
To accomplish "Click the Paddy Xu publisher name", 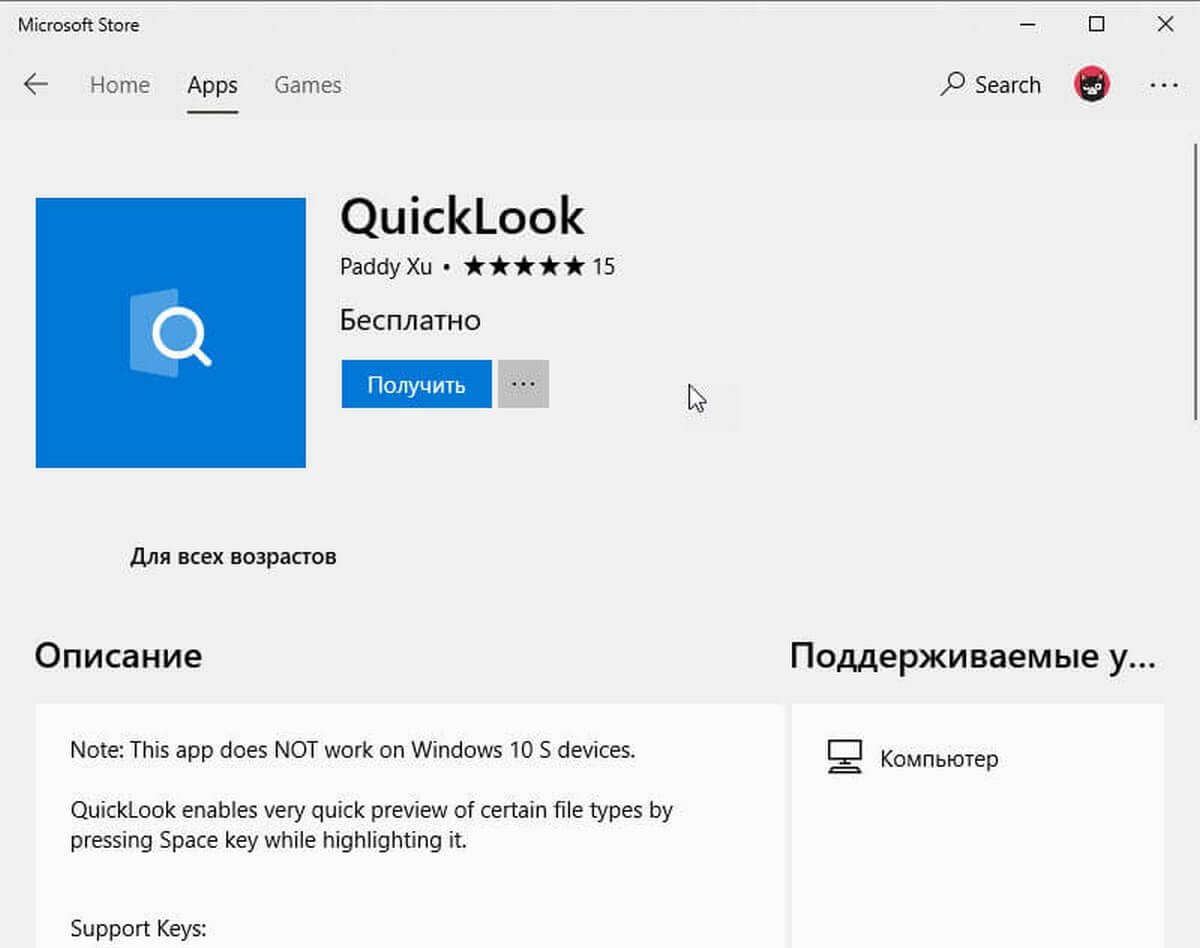I will [385, 267].
